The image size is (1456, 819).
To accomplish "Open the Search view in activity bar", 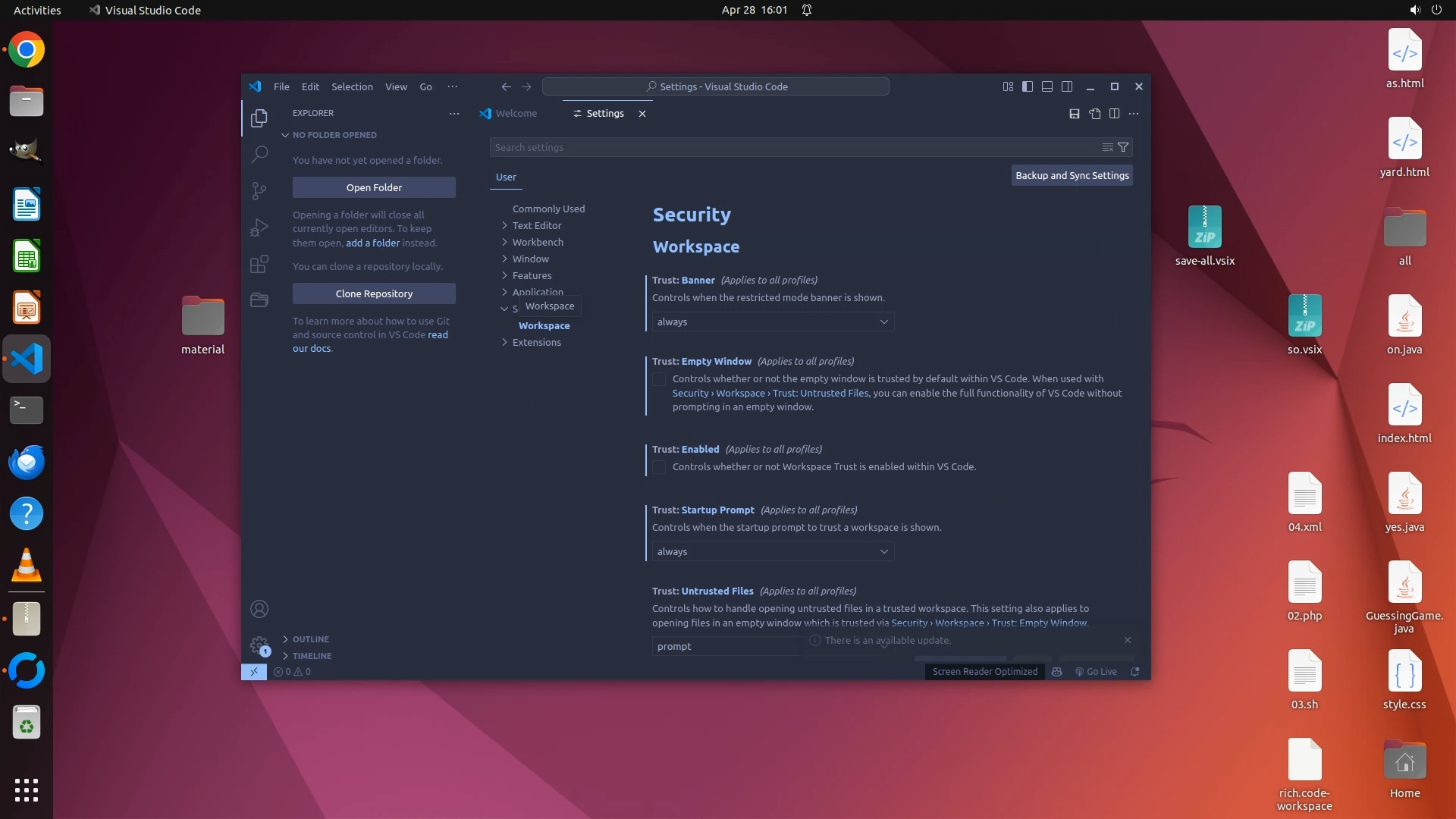I will point(259,155).
